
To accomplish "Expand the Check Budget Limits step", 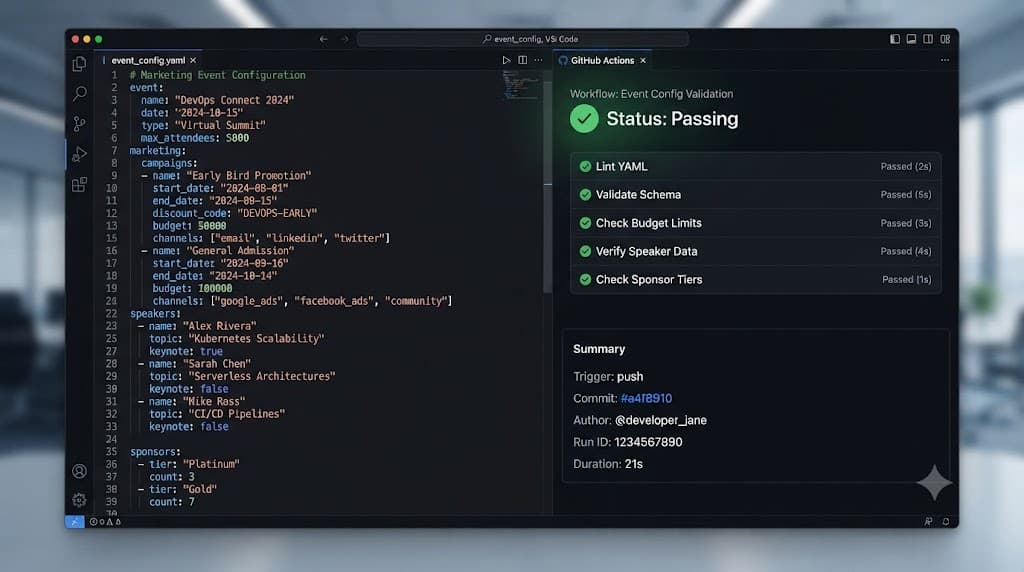I will tap(756, 223).
